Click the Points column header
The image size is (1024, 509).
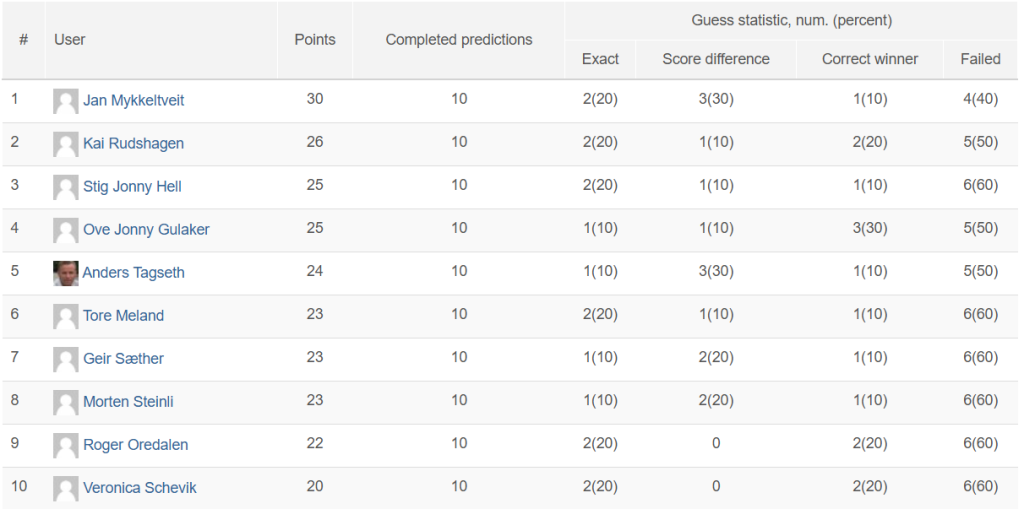point(315,40)
